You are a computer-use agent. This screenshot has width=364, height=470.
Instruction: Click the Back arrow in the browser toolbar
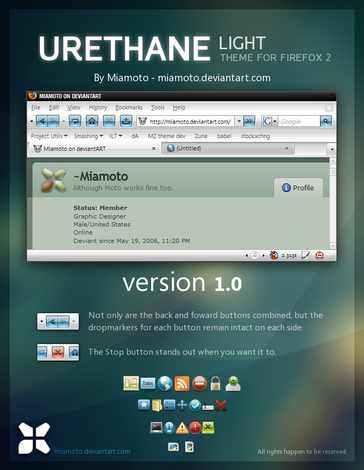42,121
